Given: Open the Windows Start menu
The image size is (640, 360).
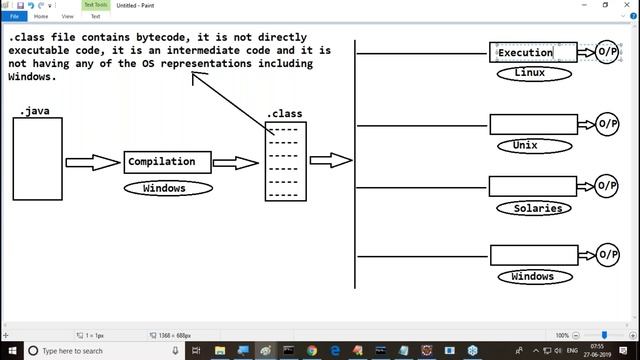Looking at the screenshot, I should [12, 351].
